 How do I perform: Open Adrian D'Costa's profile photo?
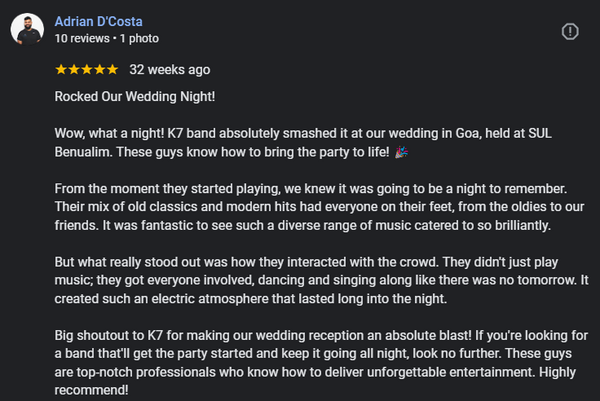click(x=27, y=30)
